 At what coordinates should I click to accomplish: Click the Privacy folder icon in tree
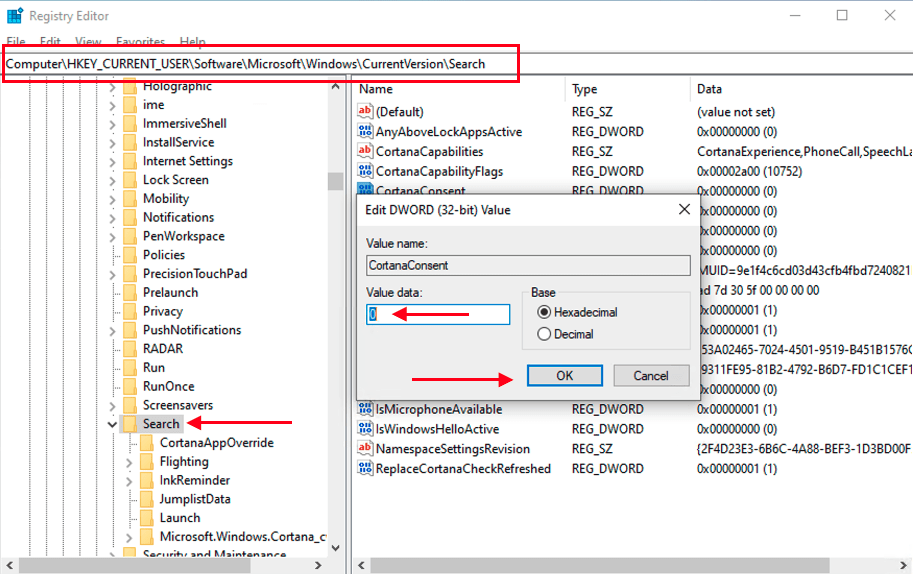129,311
